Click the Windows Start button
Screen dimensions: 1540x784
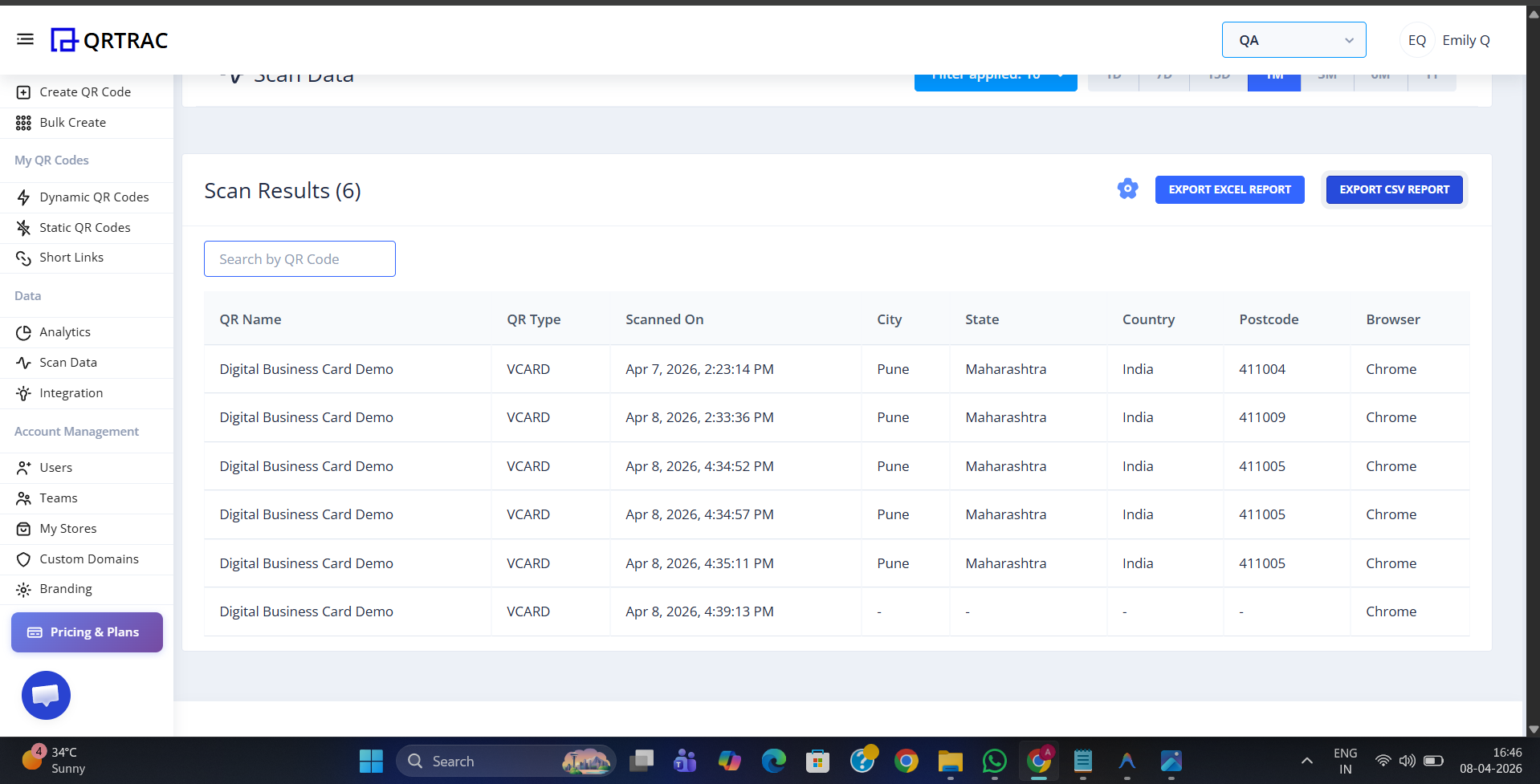coord(371,761)
